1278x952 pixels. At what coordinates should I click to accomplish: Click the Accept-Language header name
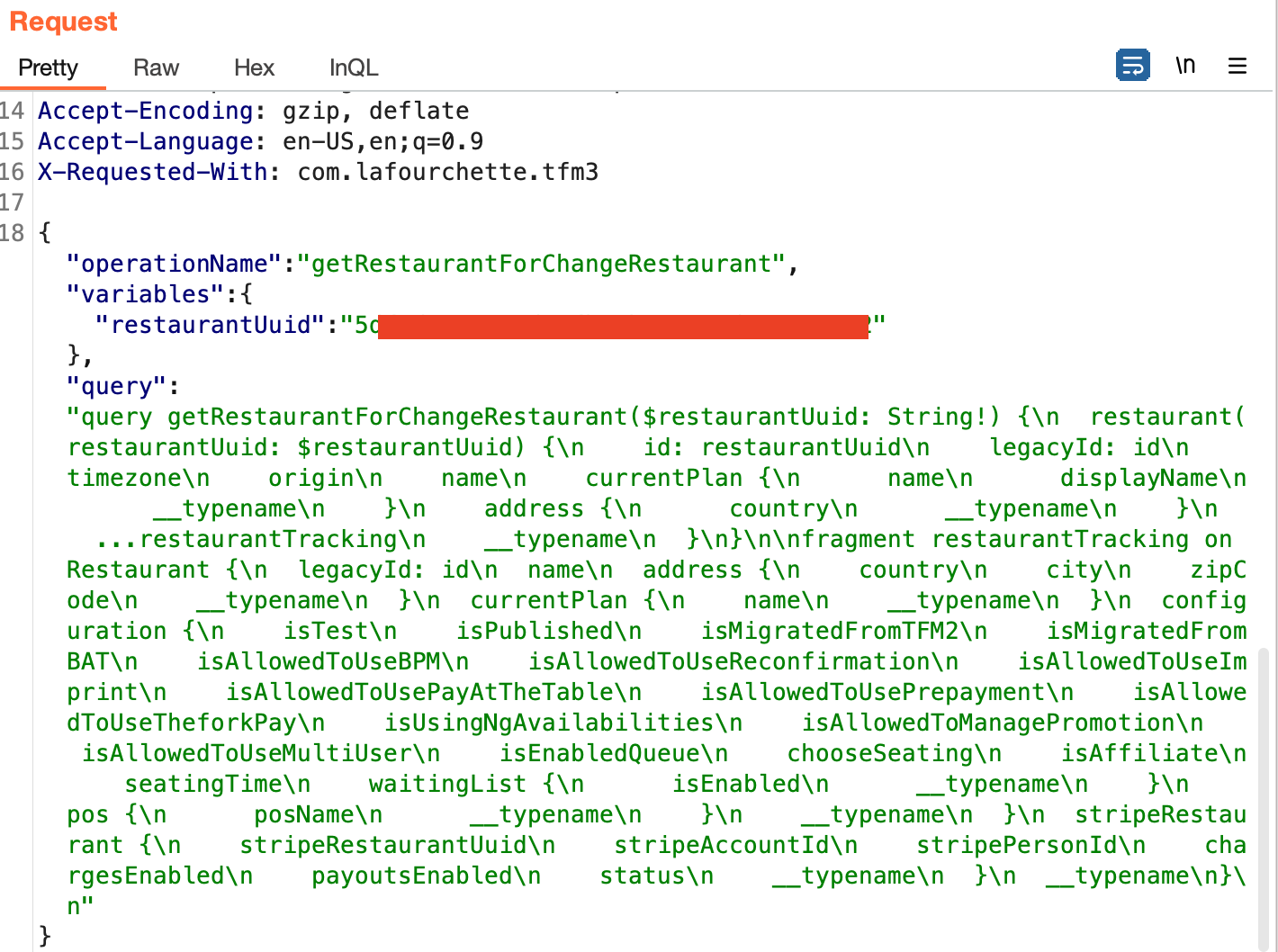(145, 142)
